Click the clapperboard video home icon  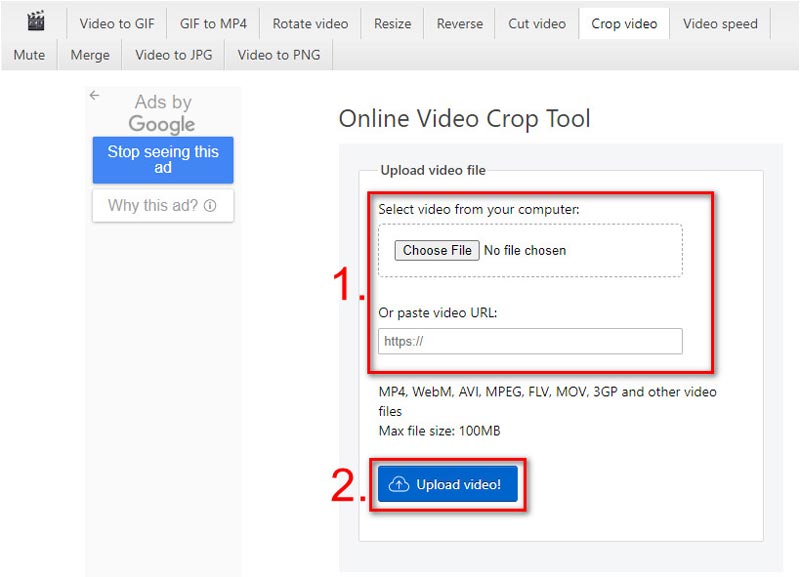pos(36,21)
